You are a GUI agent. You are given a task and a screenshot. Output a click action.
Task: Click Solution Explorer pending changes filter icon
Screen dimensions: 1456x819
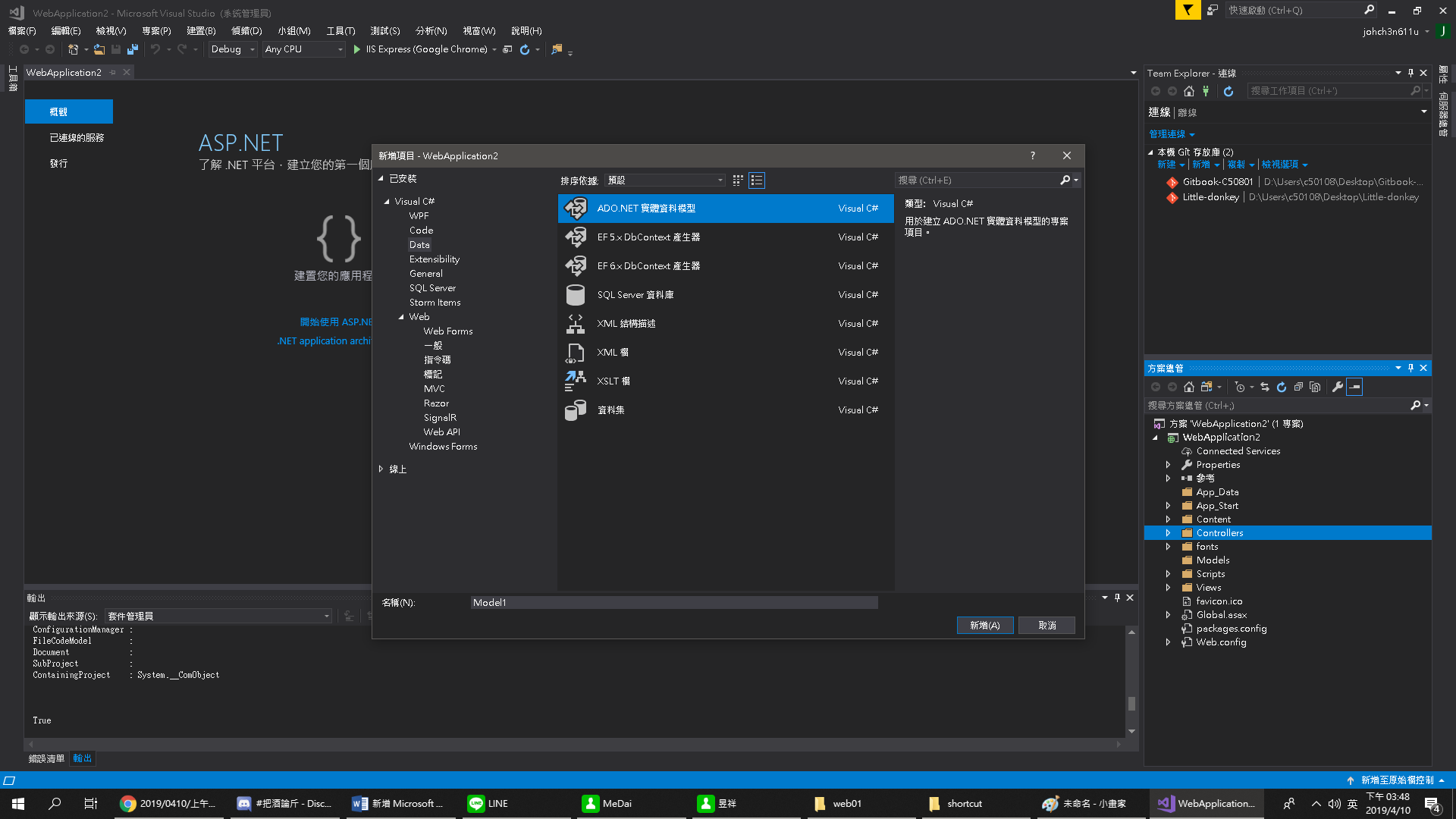tap(1239, 387)
